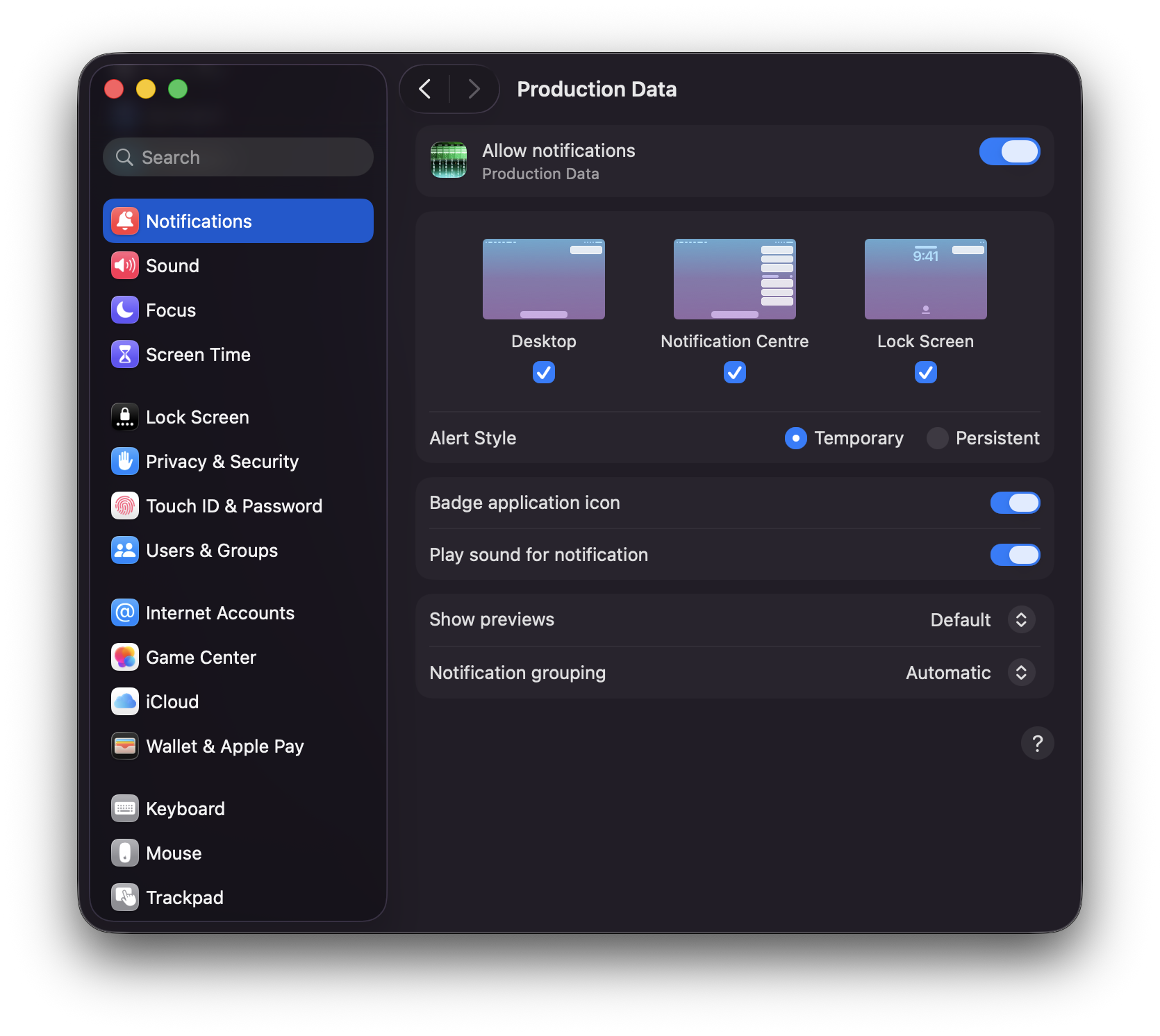This screenshot has width=1160, height=1036.
Task: Click the Notification grouping label
Action: pos(517,673)
